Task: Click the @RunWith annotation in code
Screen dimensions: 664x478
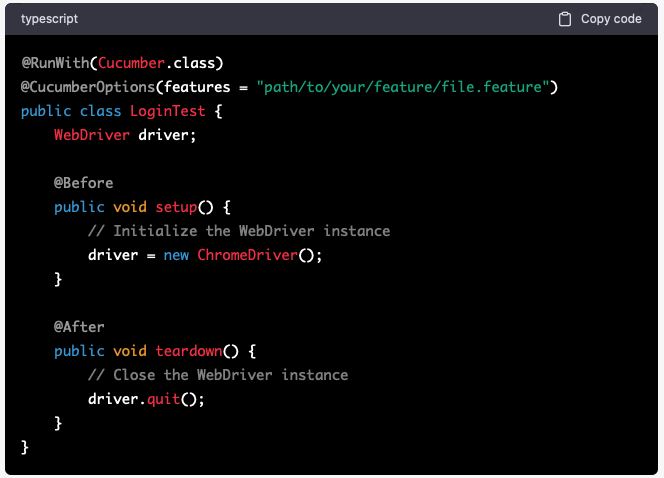Action: click(54, 63)
